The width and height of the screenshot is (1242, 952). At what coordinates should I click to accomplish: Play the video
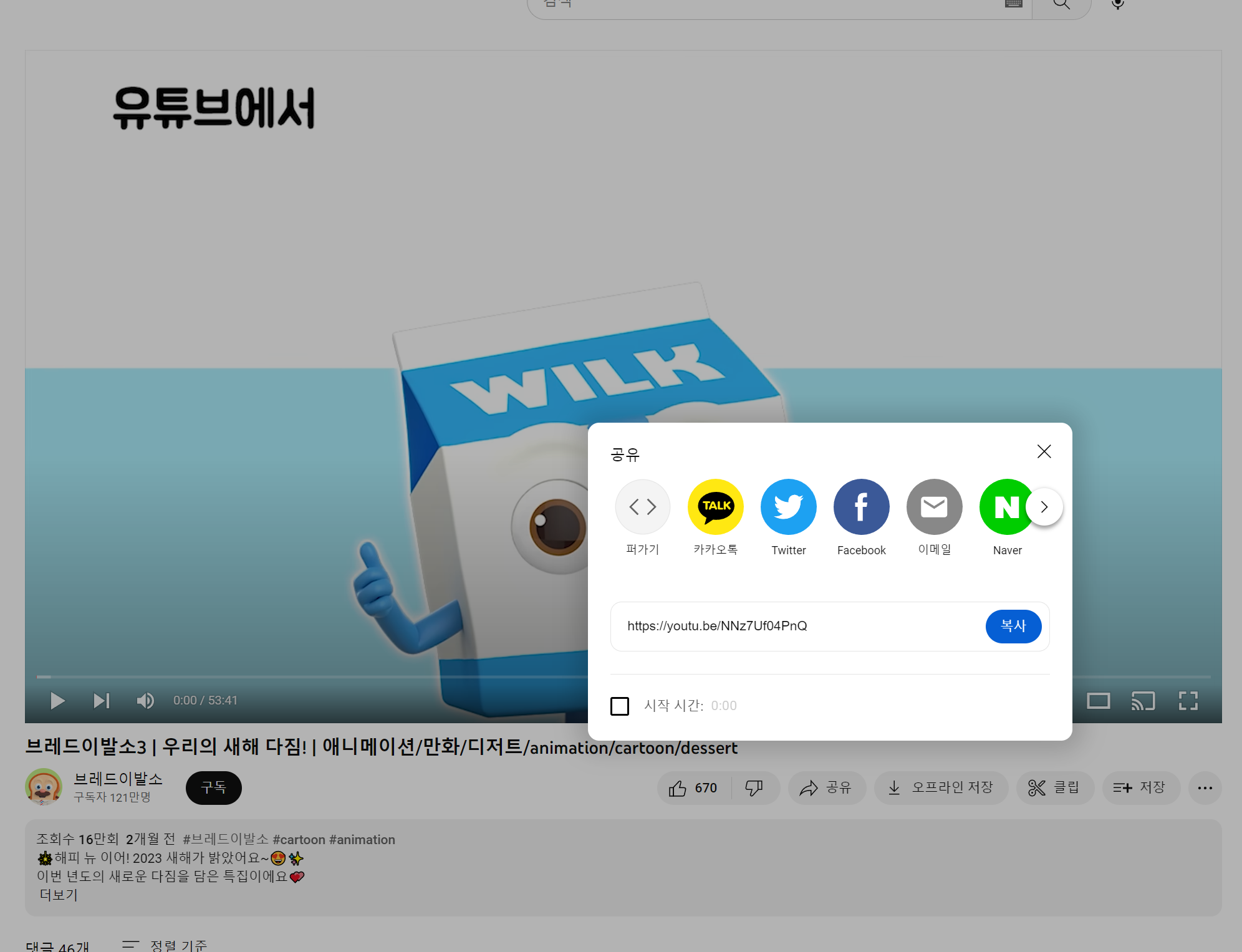(x=57, y=700)
